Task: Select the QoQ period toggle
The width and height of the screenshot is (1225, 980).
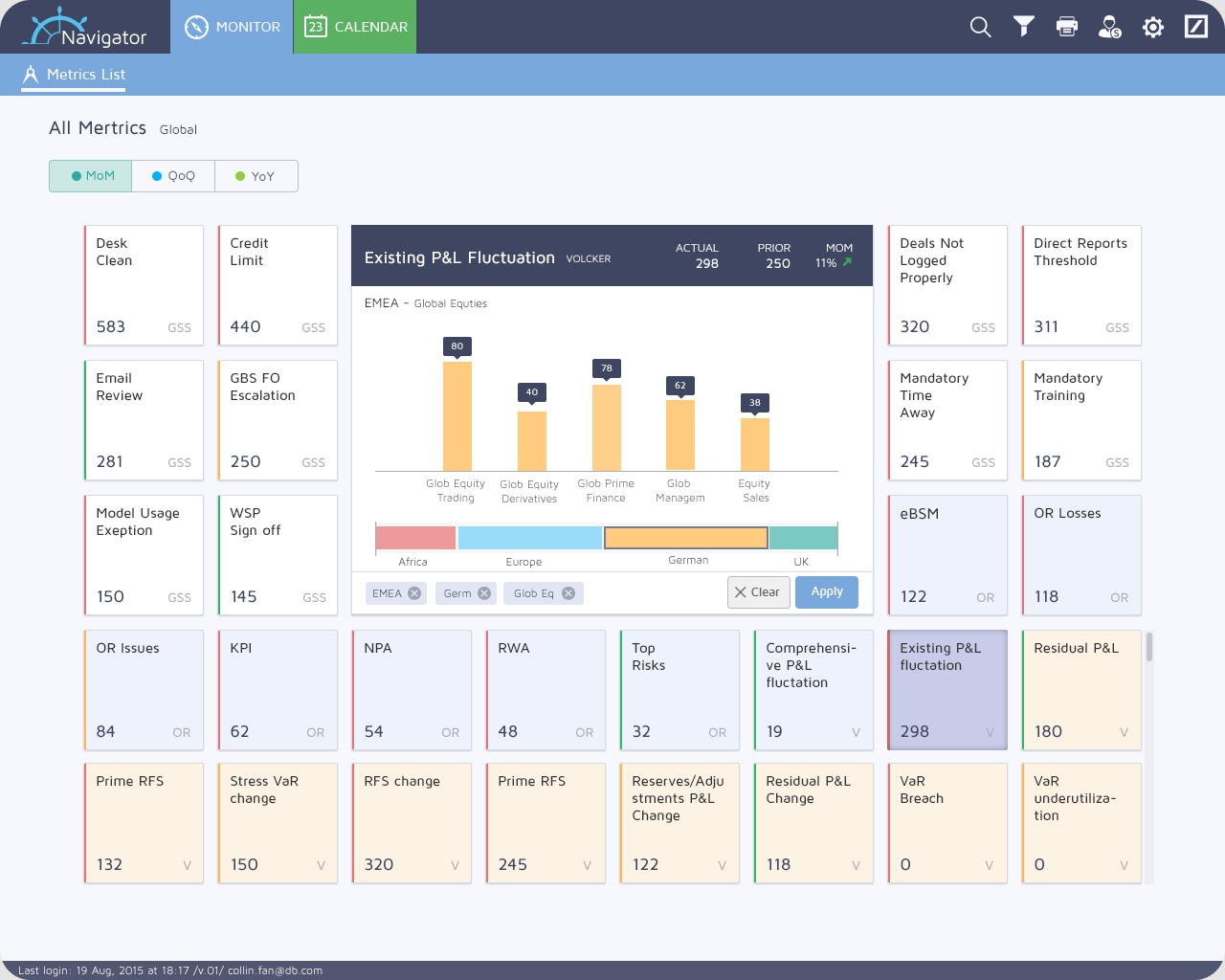Action: click(x=173, y=176)
